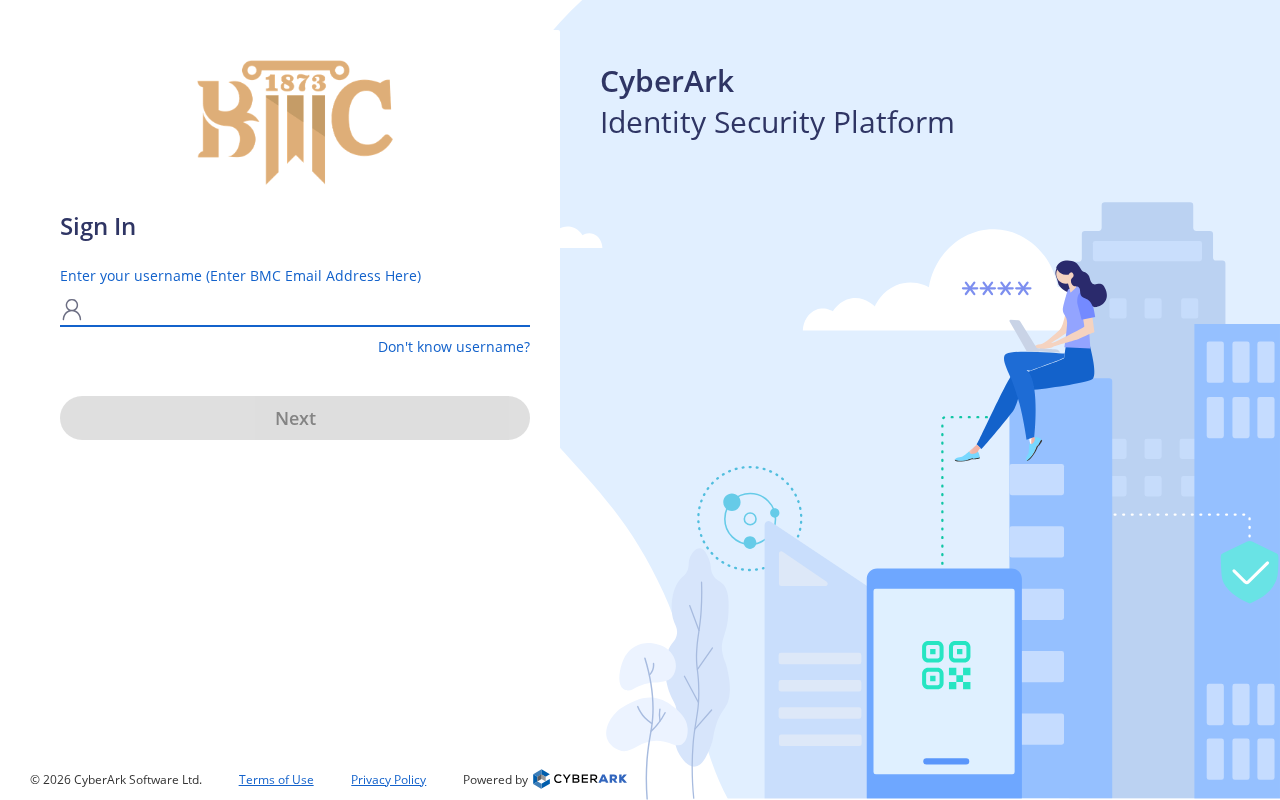Open the Privacy Policy link

pos(388,780)
